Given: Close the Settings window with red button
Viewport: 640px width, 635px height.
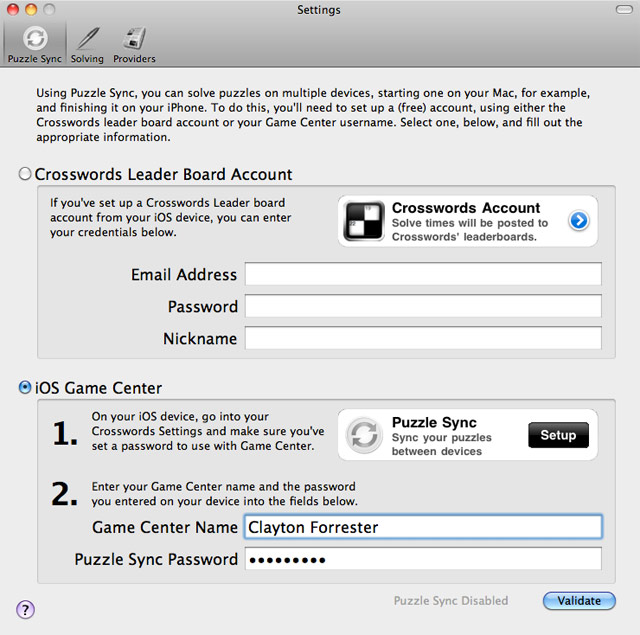Looking at the screenshot, I should coord(13,9).
